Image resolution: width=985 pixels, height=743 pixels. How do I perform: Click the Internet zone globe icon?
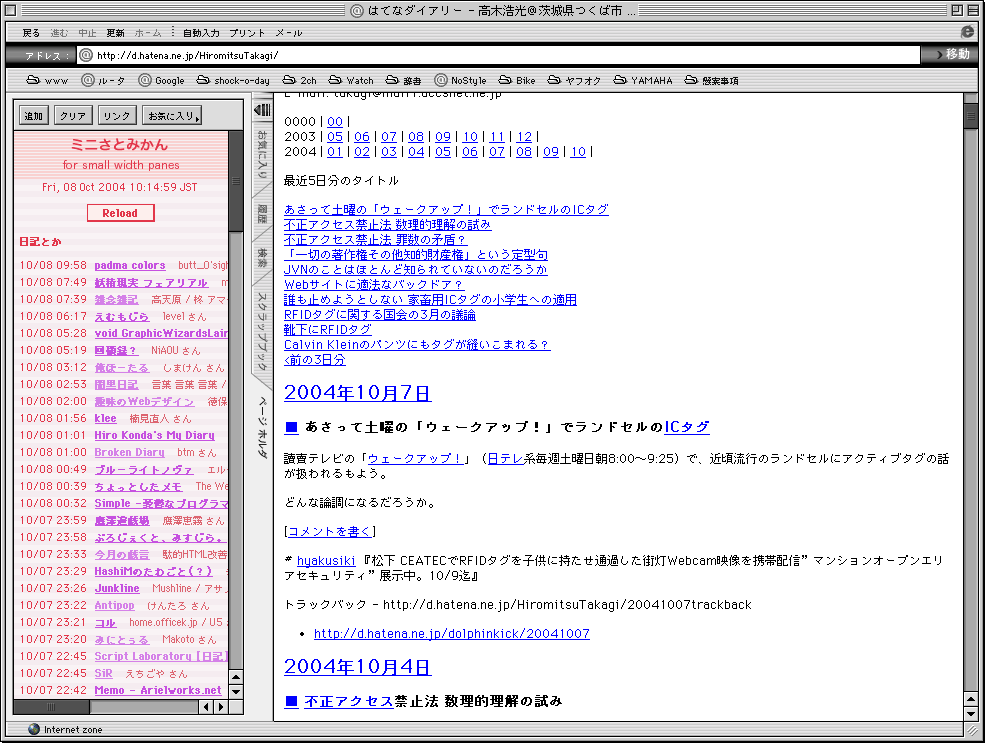click(34, 729)
